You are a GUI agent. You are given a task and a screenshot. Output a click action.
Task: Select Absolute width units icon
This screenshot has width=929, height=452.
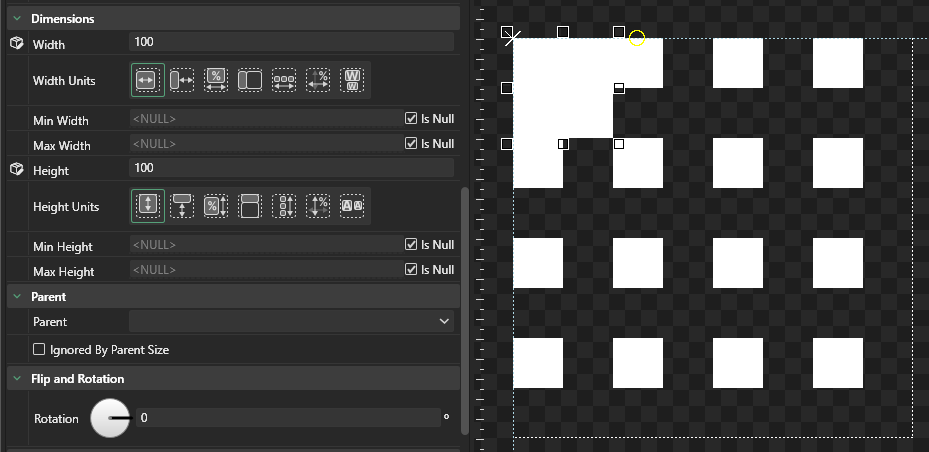147,80
